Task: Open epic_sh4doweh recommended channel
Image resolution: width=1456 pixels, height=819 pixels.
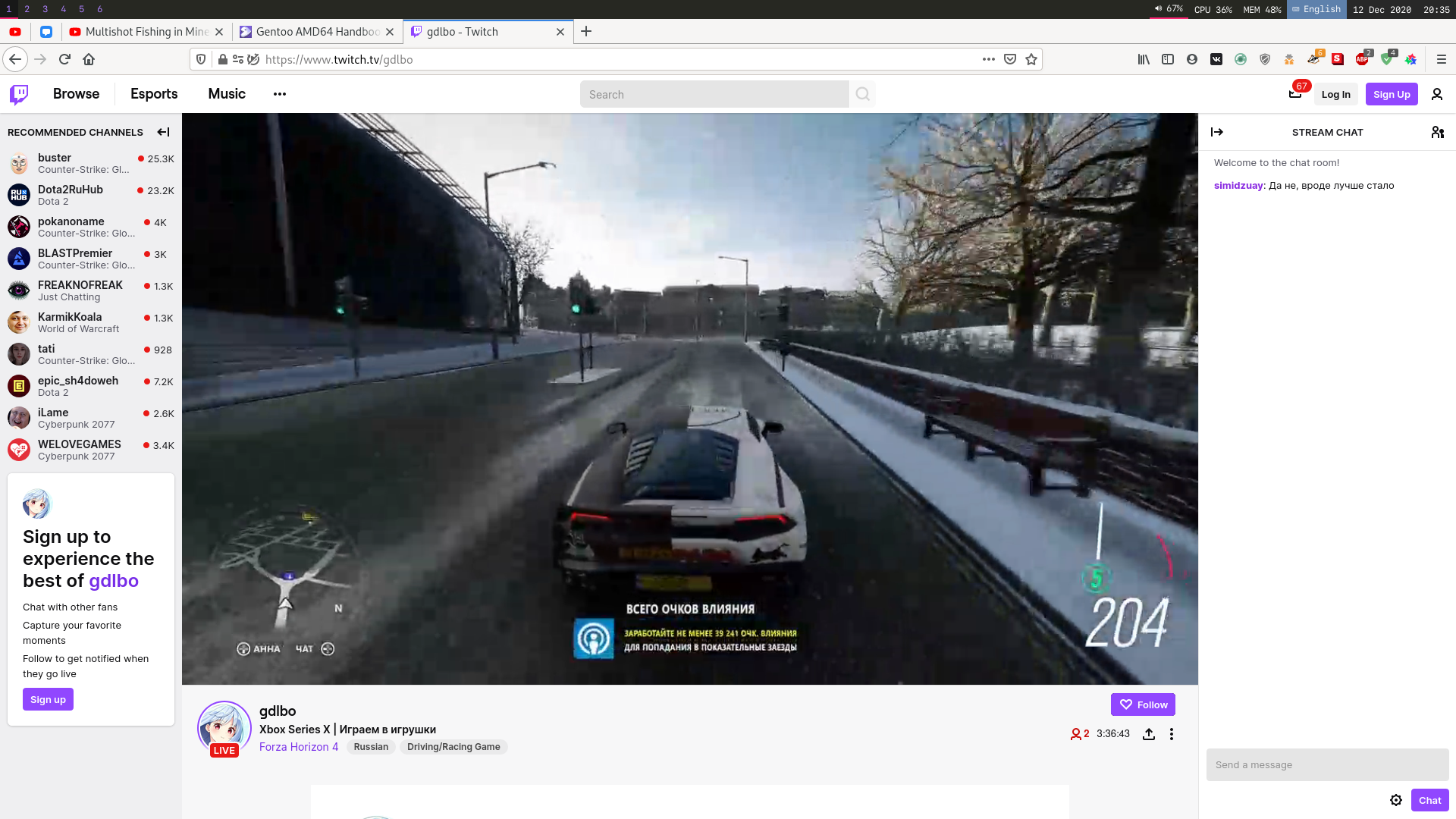Action: coord(91,386)
